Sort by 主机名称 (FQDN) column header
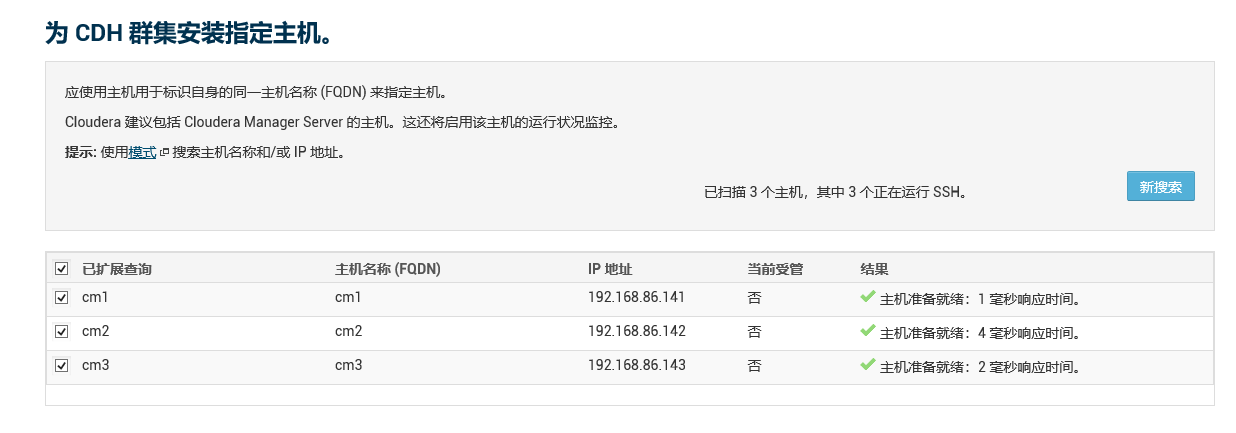1236x433 pixels. tap(388, 269)
